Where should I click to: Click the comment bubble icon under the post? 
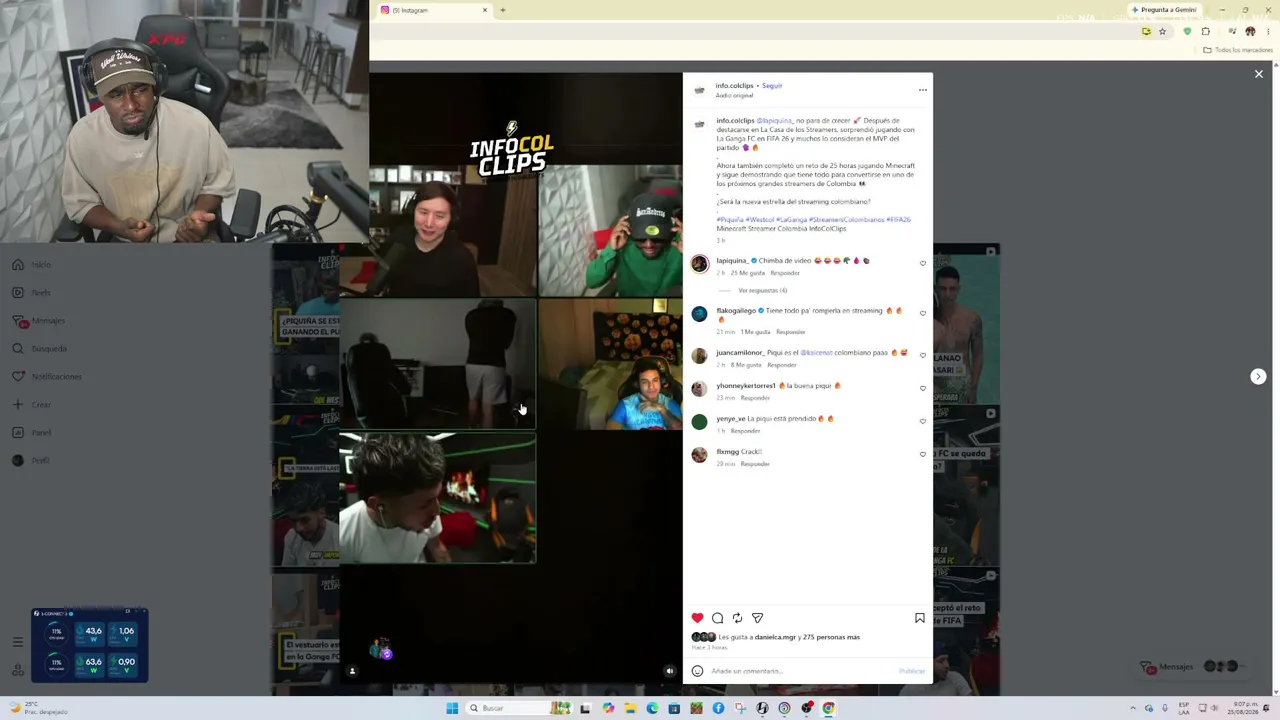718,618
